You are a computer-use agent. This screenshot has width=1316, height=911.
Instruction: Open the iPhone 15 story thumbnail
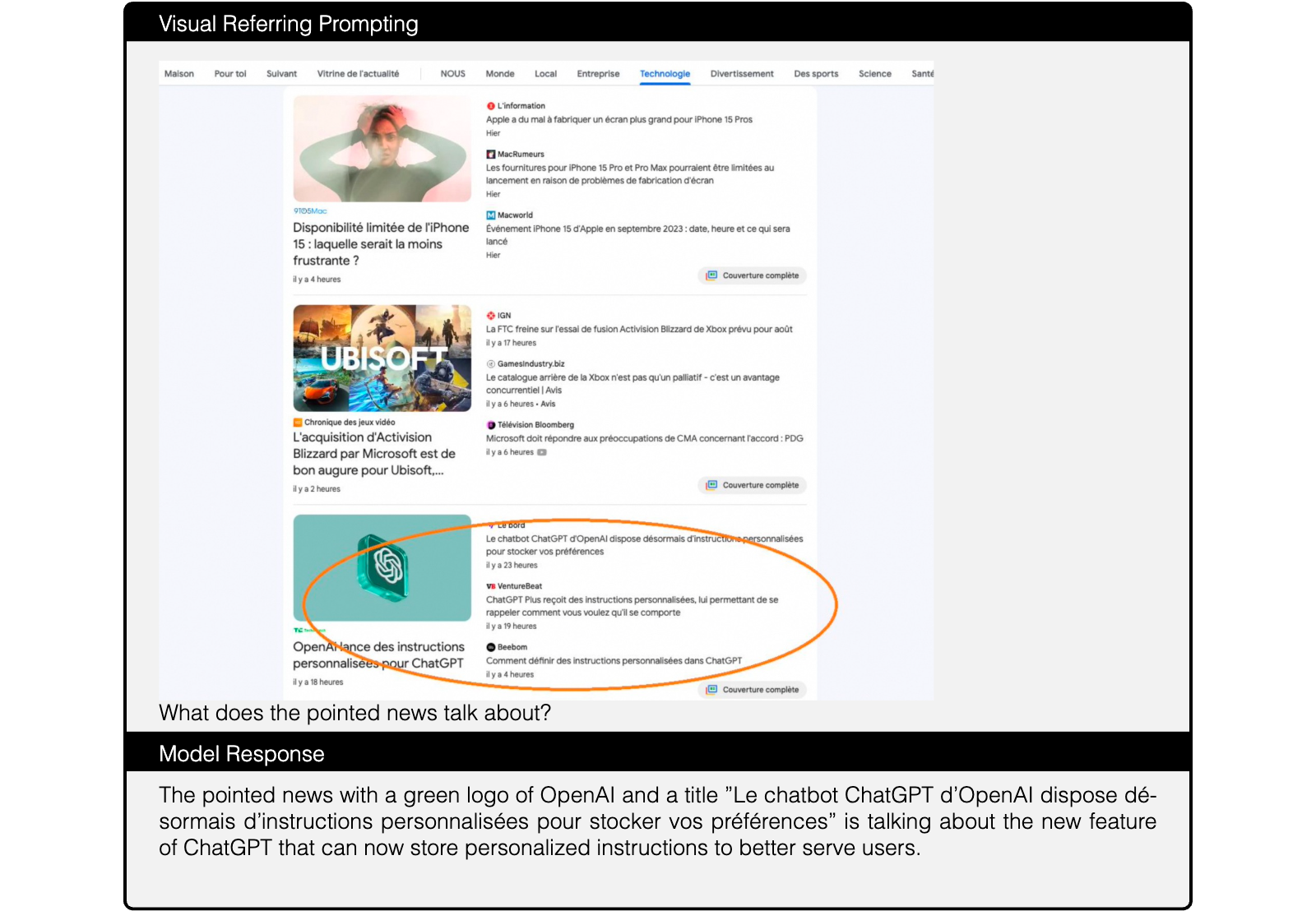click(382, 149)
